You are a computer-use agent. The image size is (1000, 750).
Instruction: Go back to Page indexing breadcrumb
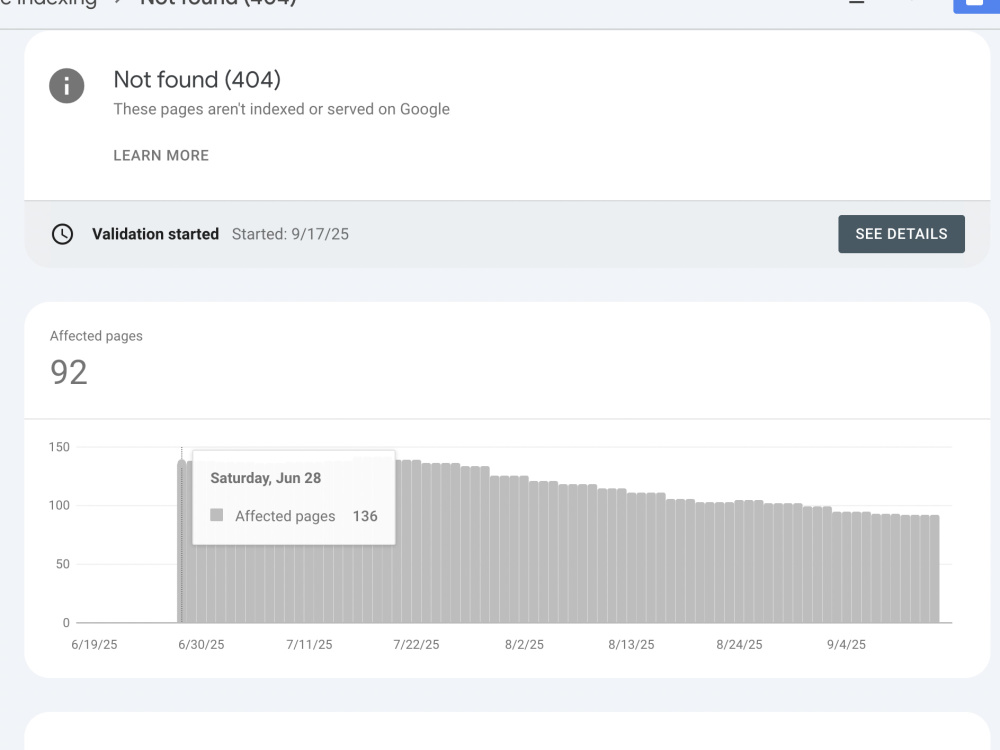(x=48, y=3)
